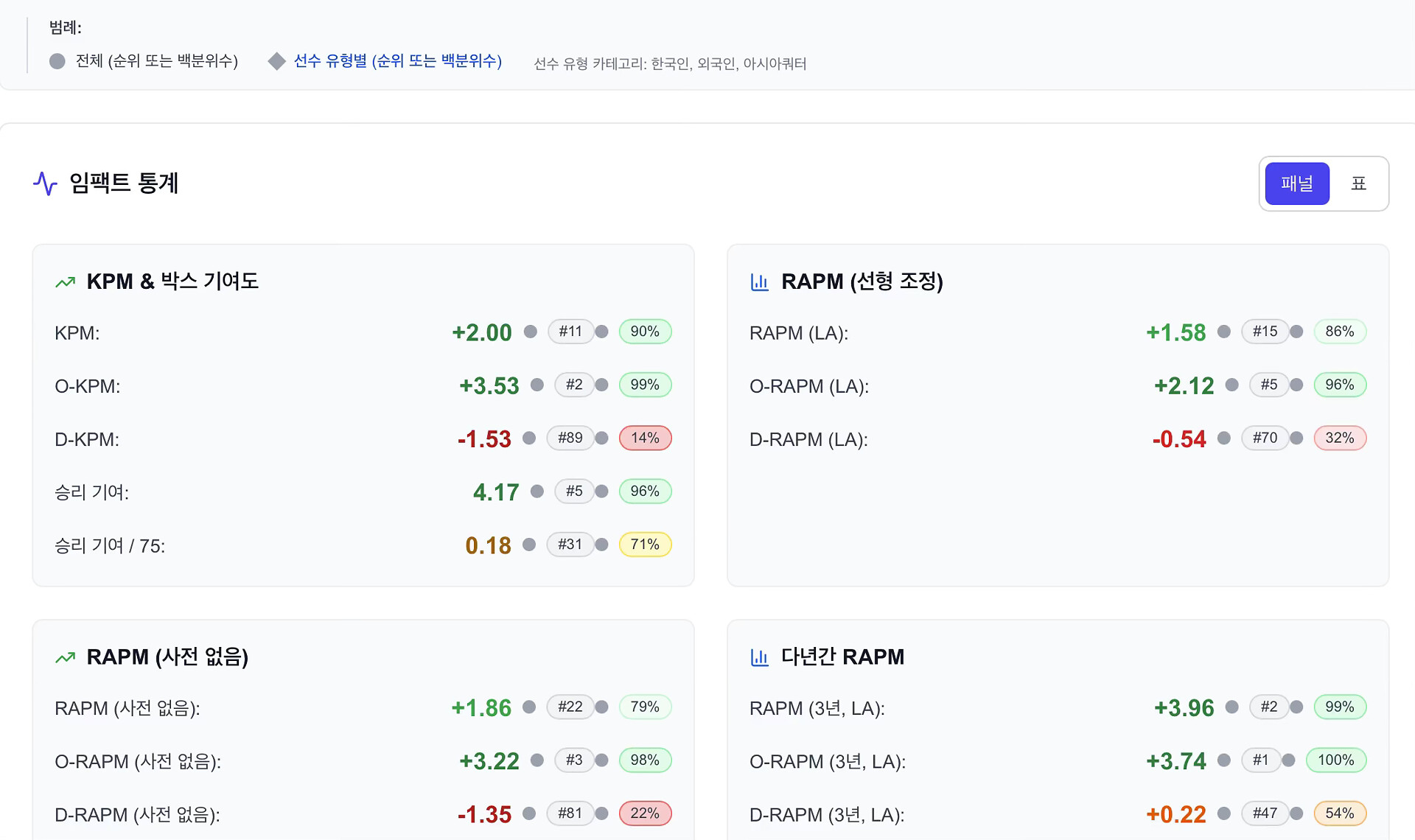Screen dimensions: 1415x840
Task: Switch to 패널 view
Action: coord(1296,183)
